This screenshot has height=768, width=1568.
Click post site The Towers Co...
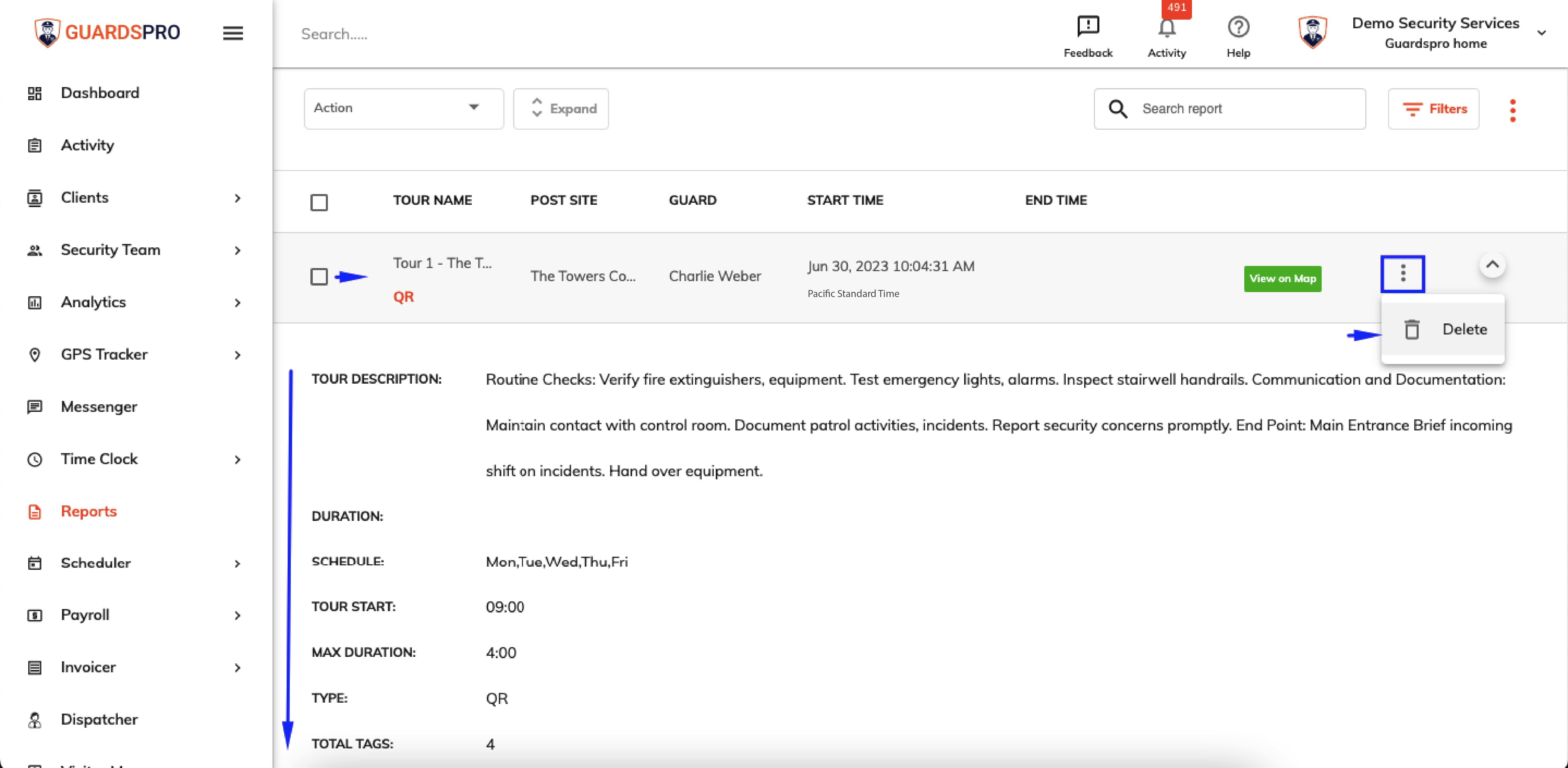(583, 276)
